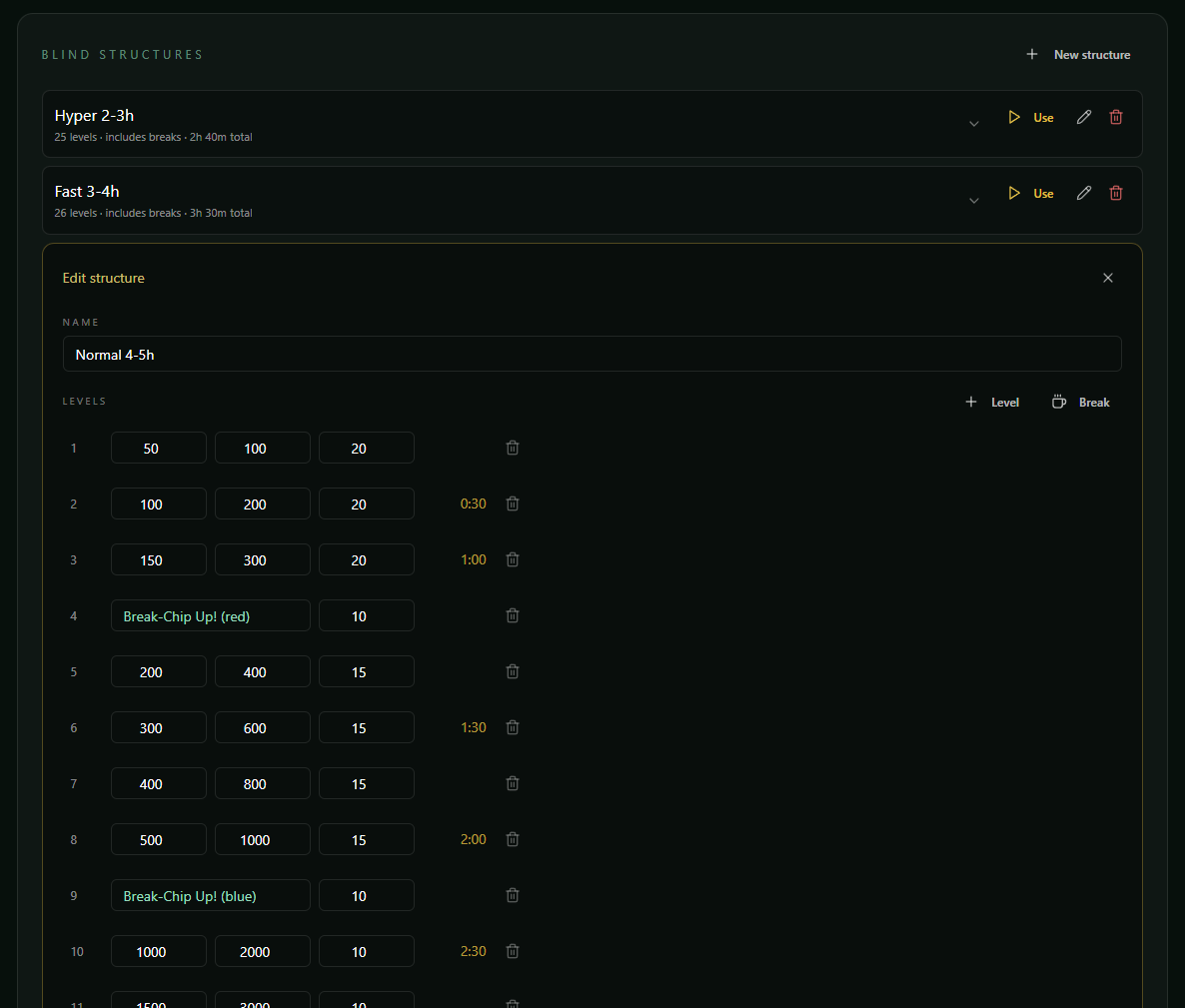Use the Hyper 2-3h blind structure
1185x1008 pixels.
(x=1031, y=117)
